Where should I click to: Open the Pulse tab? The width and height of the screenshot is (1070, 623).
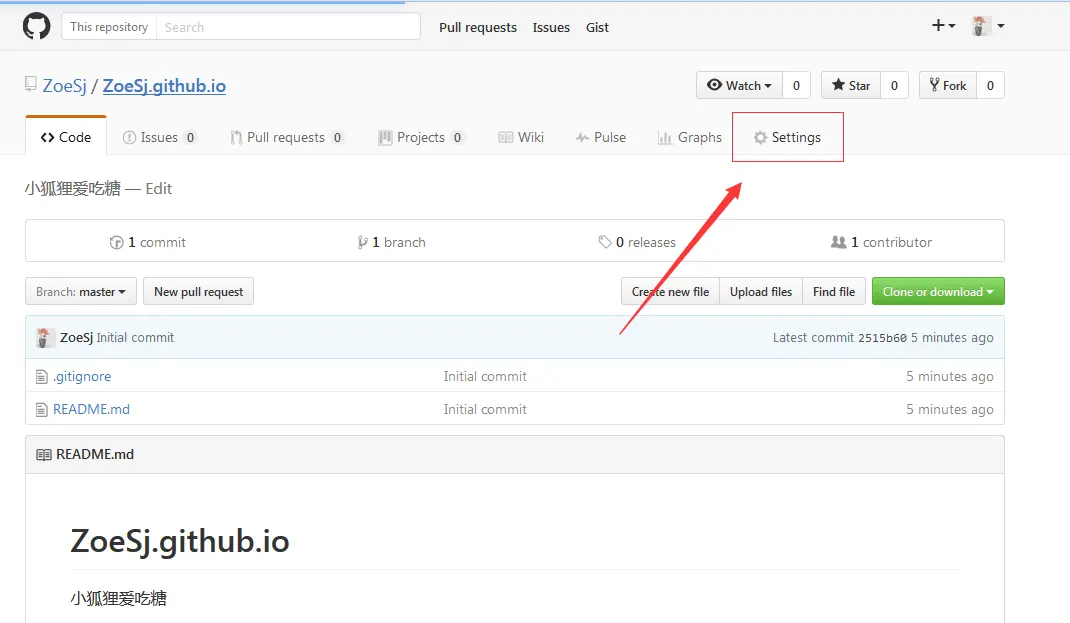(x=601, y=137)
